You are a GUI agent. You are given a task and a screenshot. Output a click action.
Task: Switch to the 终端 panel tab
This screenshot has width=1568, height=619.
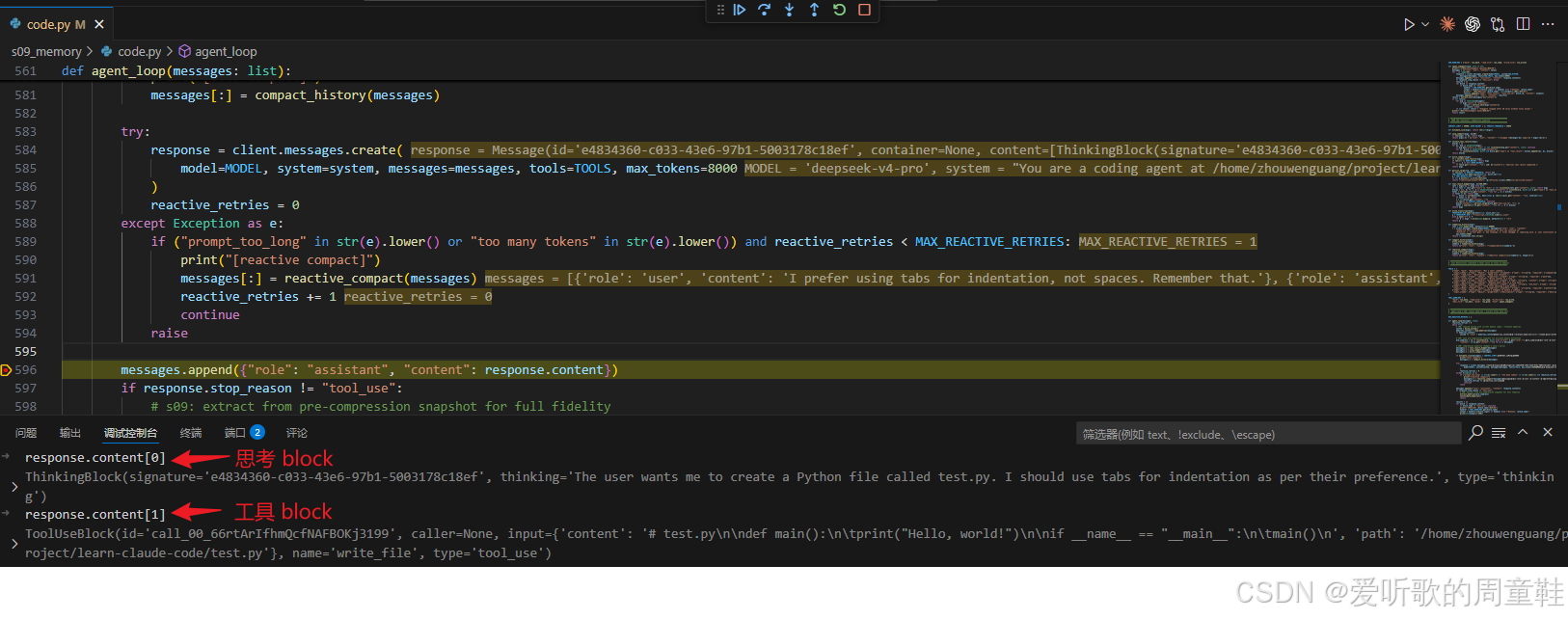[x=191, y=433]
